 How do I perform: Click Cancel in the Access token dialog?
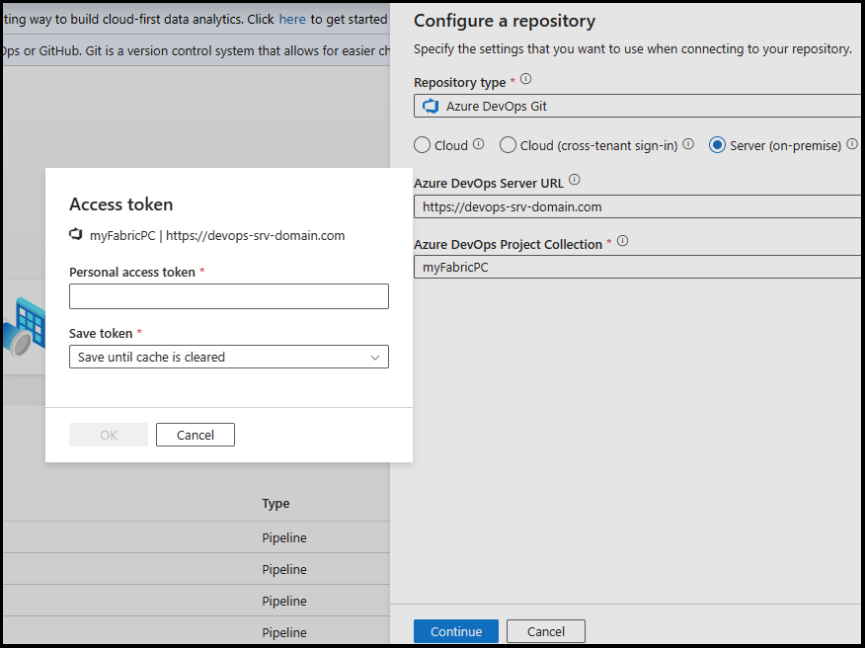[195, 434]
